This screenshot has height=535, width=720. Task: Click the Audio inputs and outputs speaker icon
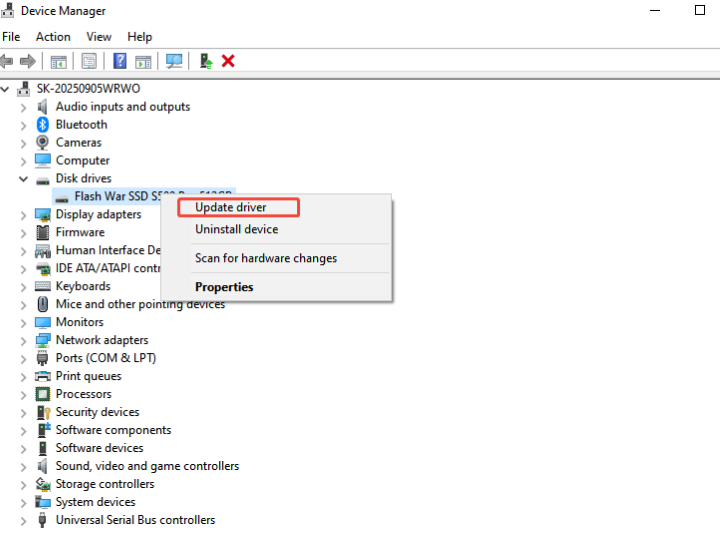42,107
